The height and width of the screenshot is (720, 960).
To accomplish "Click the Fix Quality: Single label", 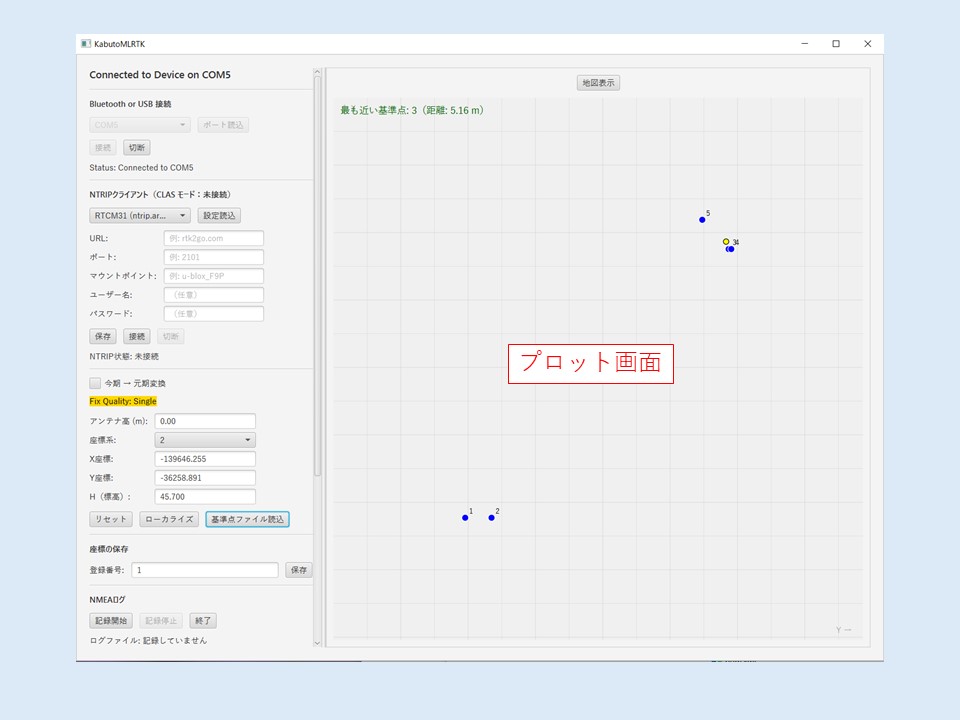I will [123, 401].
